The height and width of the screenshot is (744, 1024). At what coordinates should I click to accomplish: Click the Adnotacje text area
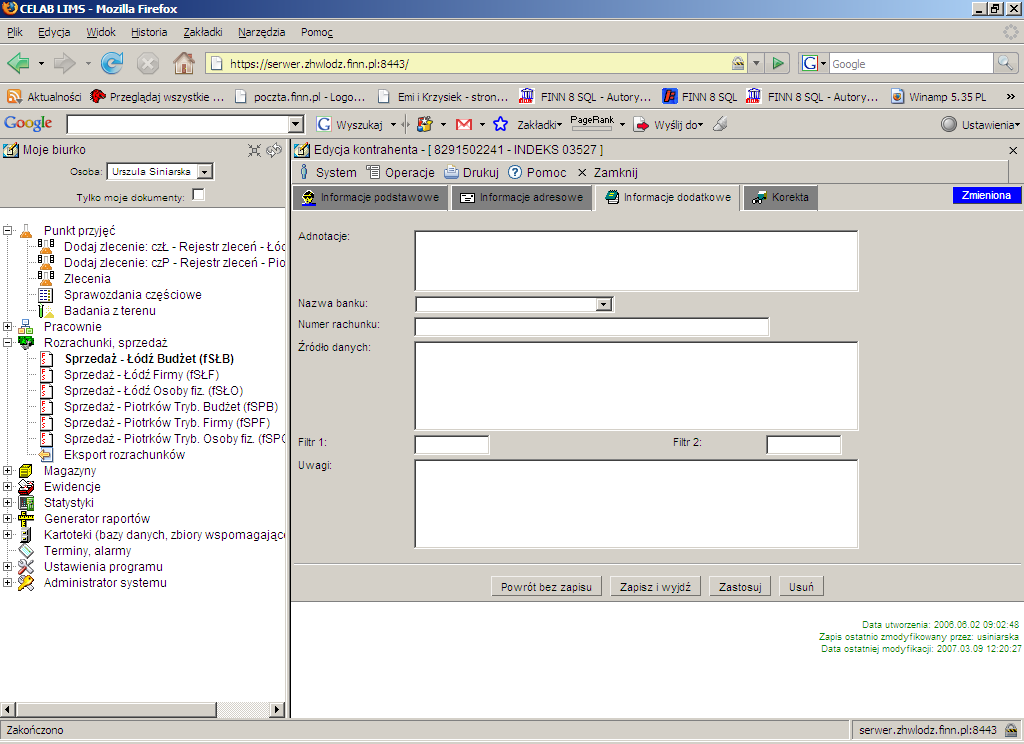[x=636, y=261]
